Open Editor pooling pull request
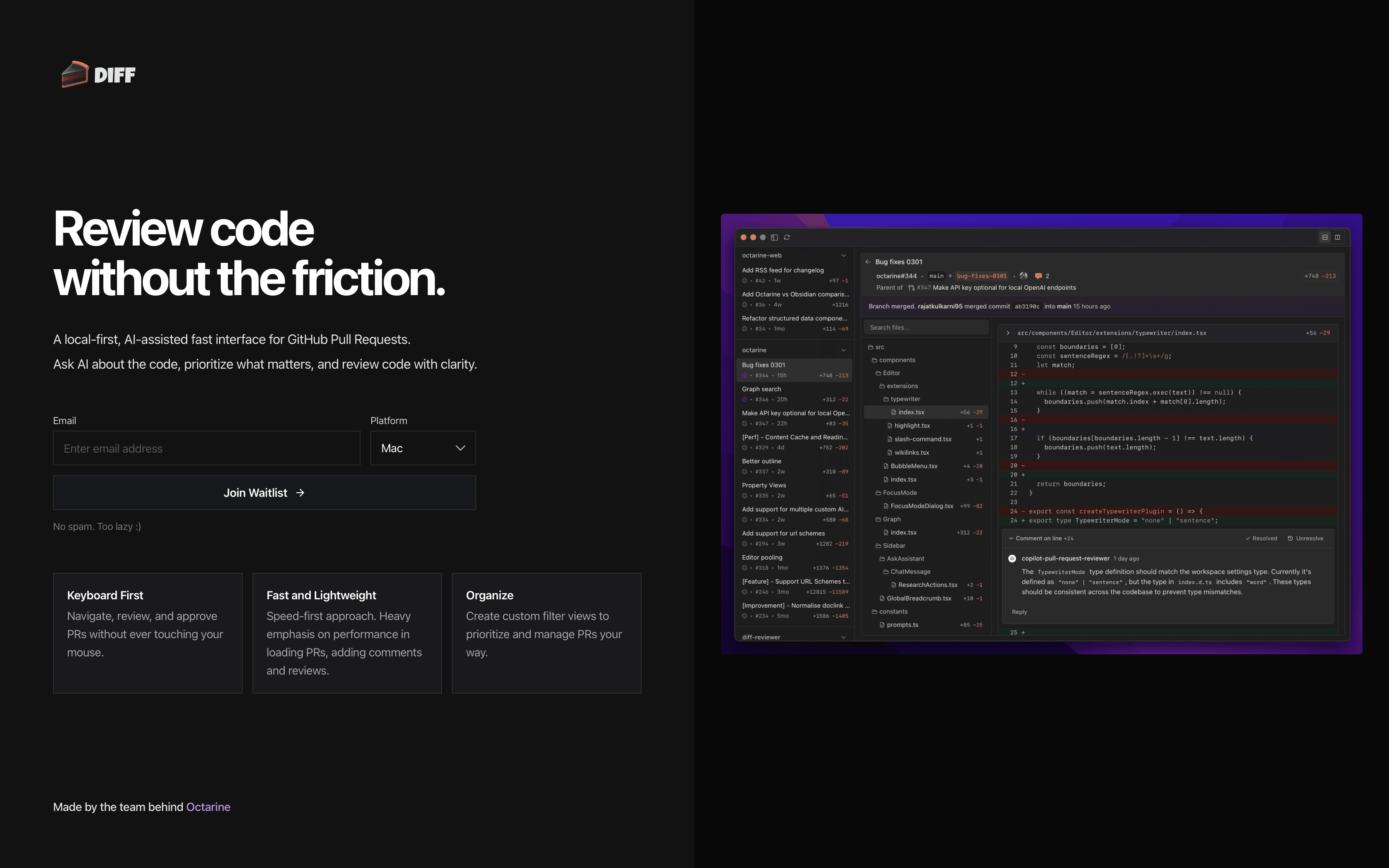This screenshot has width=1389, height=868. point(795,563)
